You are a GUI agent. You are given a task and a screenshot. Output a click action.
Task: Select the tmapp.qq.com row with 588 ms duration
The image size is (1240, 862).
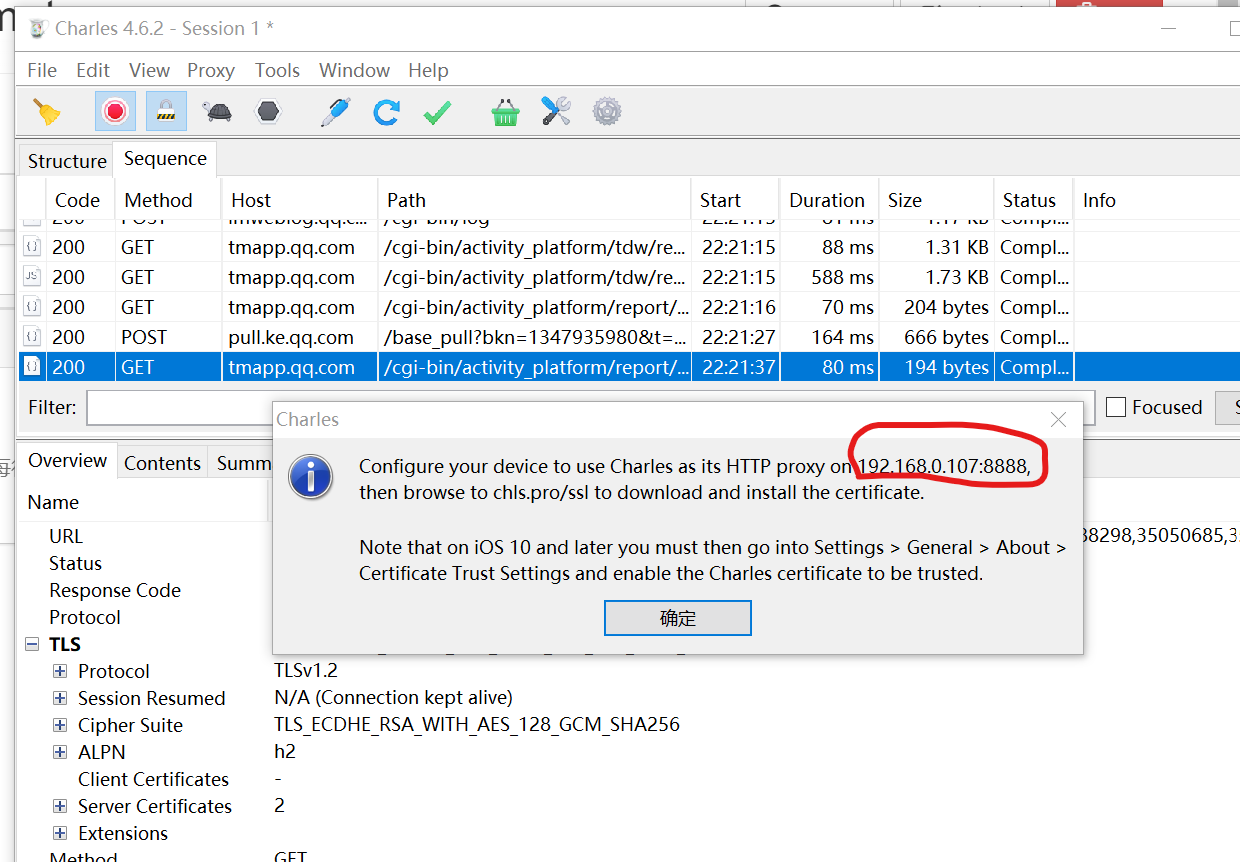pos(630,277)
